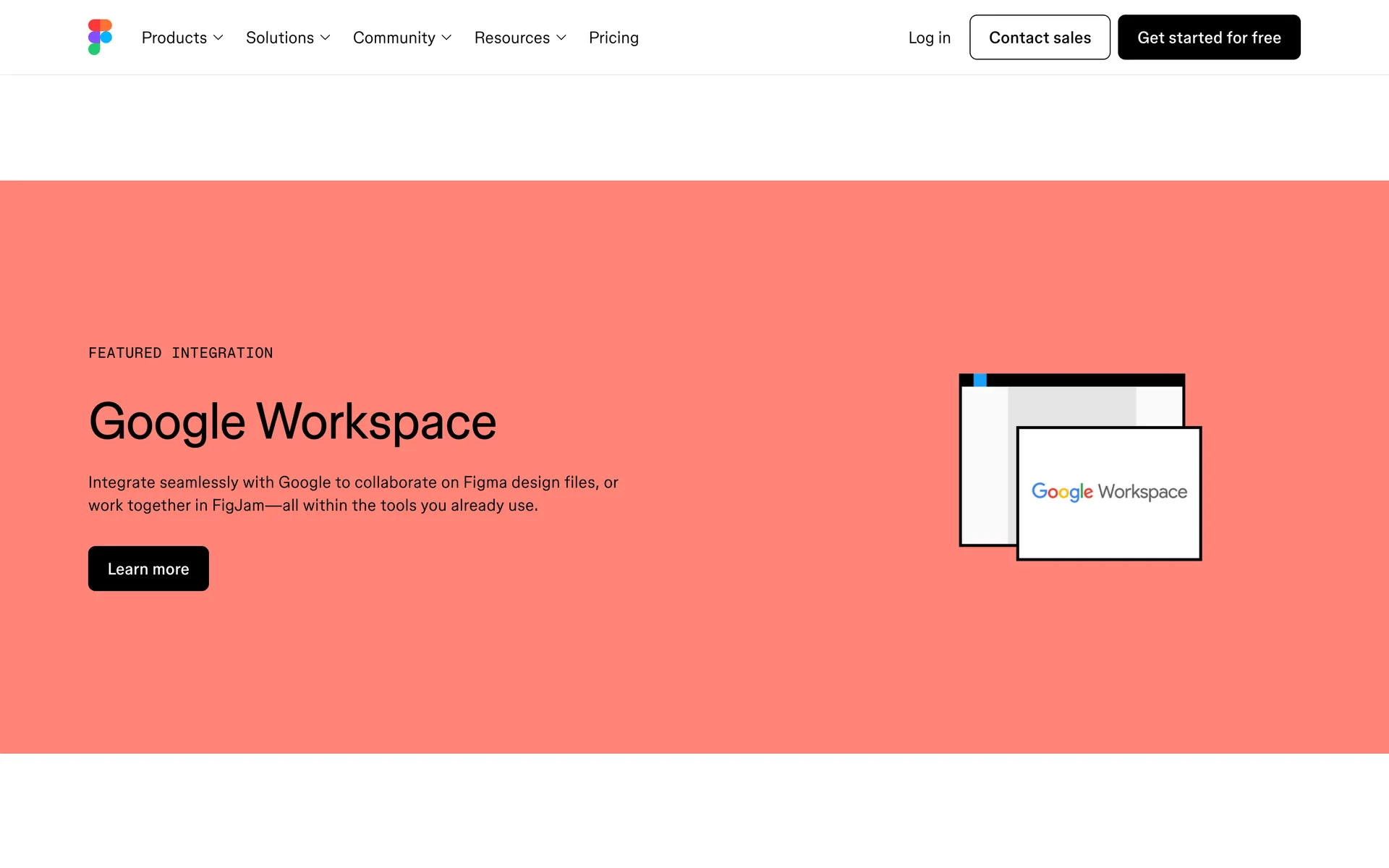Click the FEATURED INTEGRATION label
Screen dimensions: 1389x868
[x=181, y=353]
